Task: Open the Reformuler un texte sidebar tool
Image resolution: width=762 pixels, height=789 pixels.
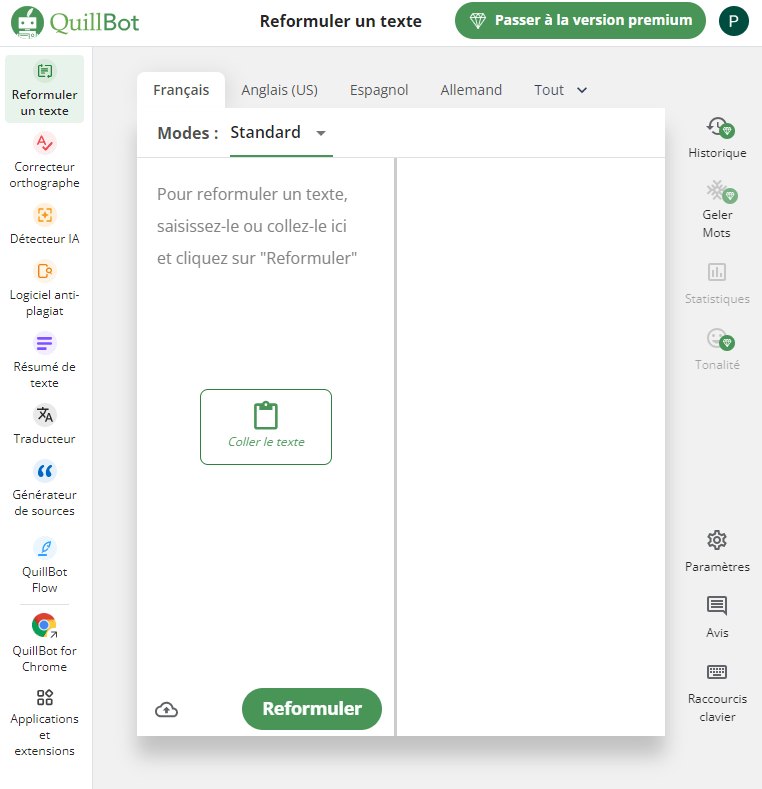Action: [44, 89]
